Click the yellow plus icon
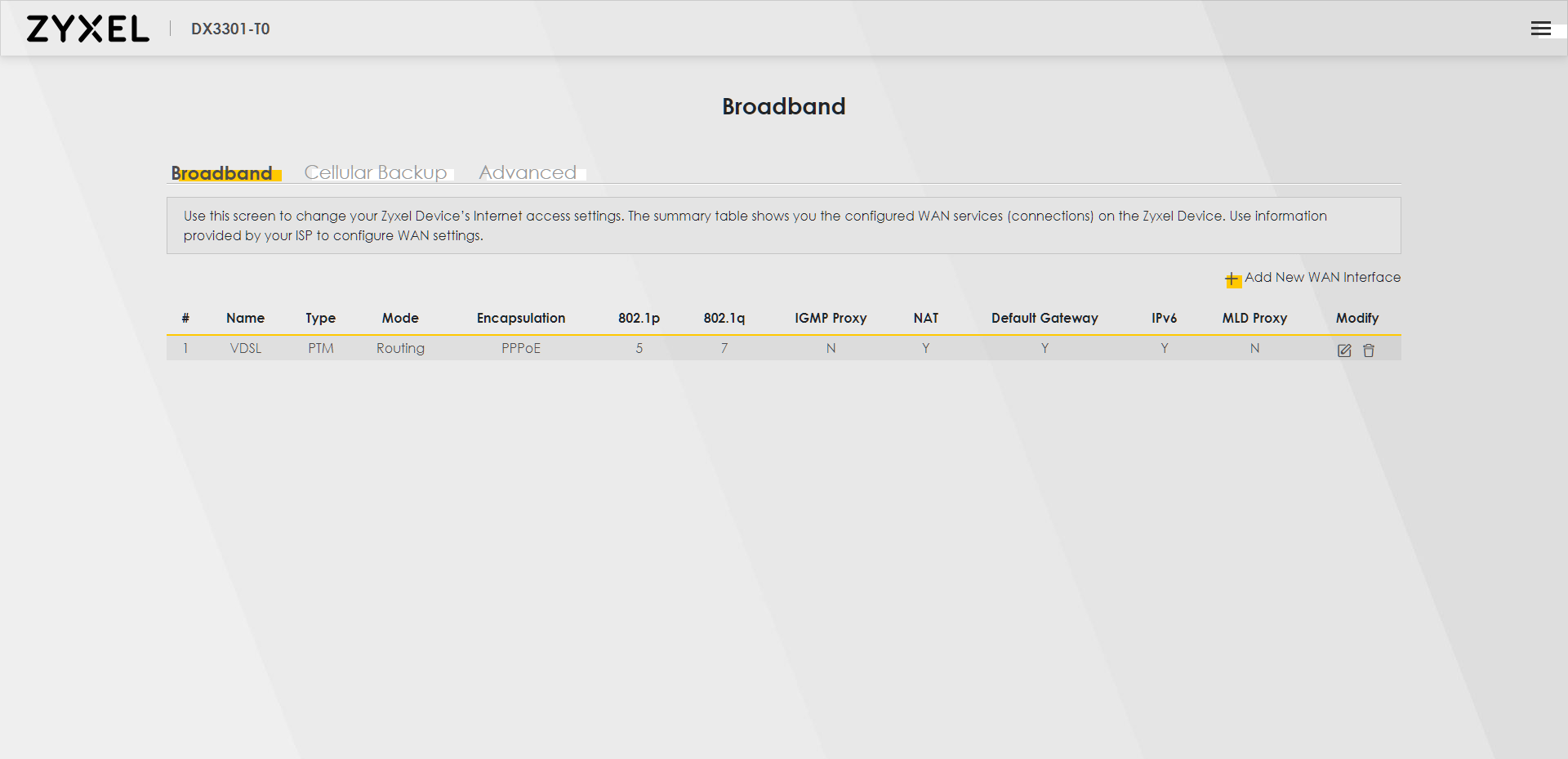The width and height of the screenshot is (1568, 759). tap(1232, 279)
